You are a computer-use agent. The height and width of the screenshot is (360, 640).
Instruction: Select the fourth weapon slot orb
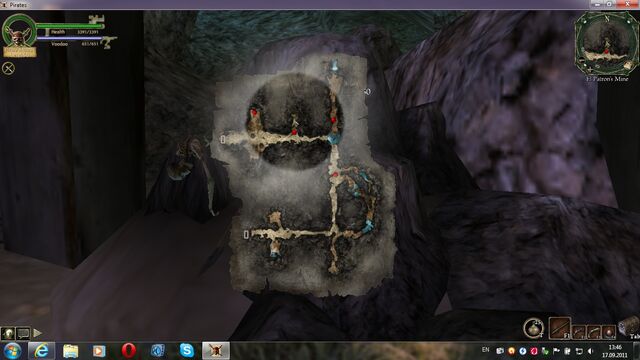pos(609,331)
